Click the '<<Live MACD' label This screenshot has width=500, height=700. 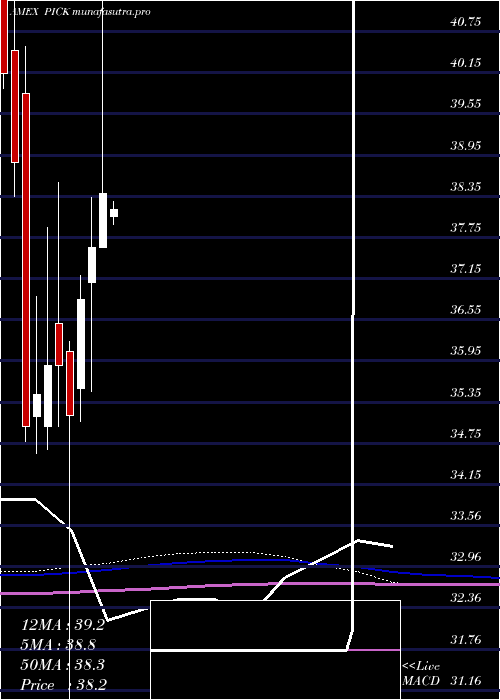pos(422,674)
